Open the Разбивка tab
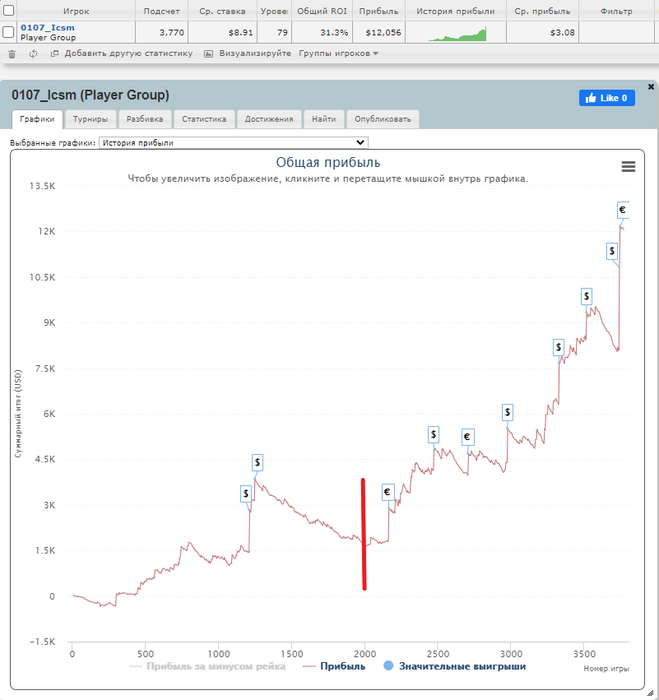The width and height of the screenshot is (659, 700). [x=145, y=119]
